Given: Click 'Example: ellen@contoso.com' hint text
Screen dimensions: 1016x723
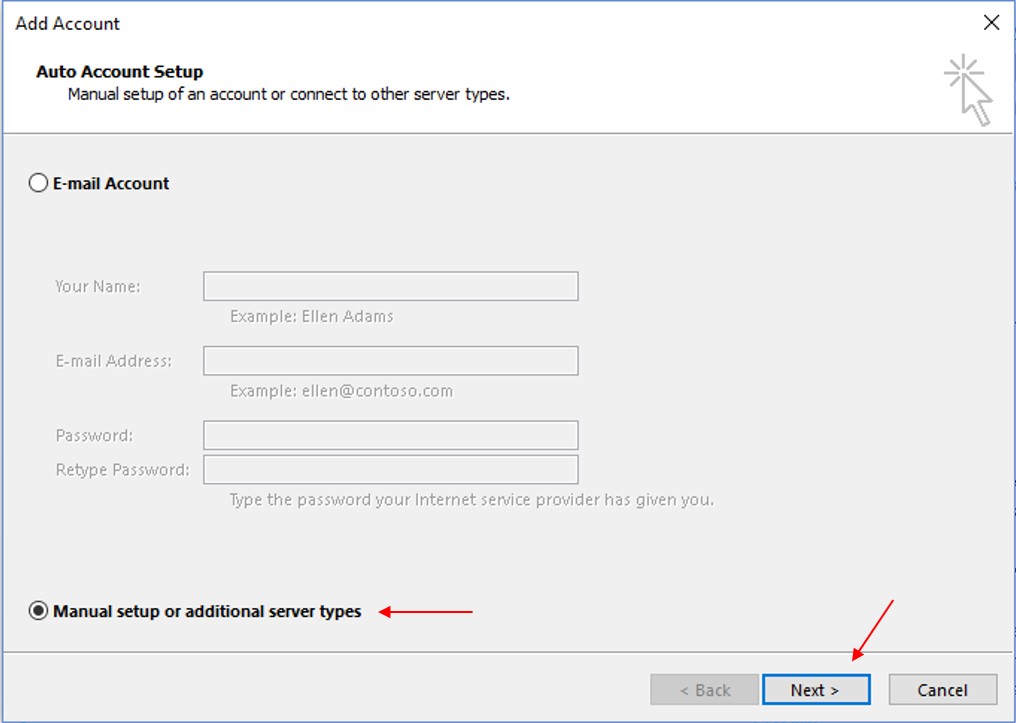Looking at the screenshot, I should (341, 391).
